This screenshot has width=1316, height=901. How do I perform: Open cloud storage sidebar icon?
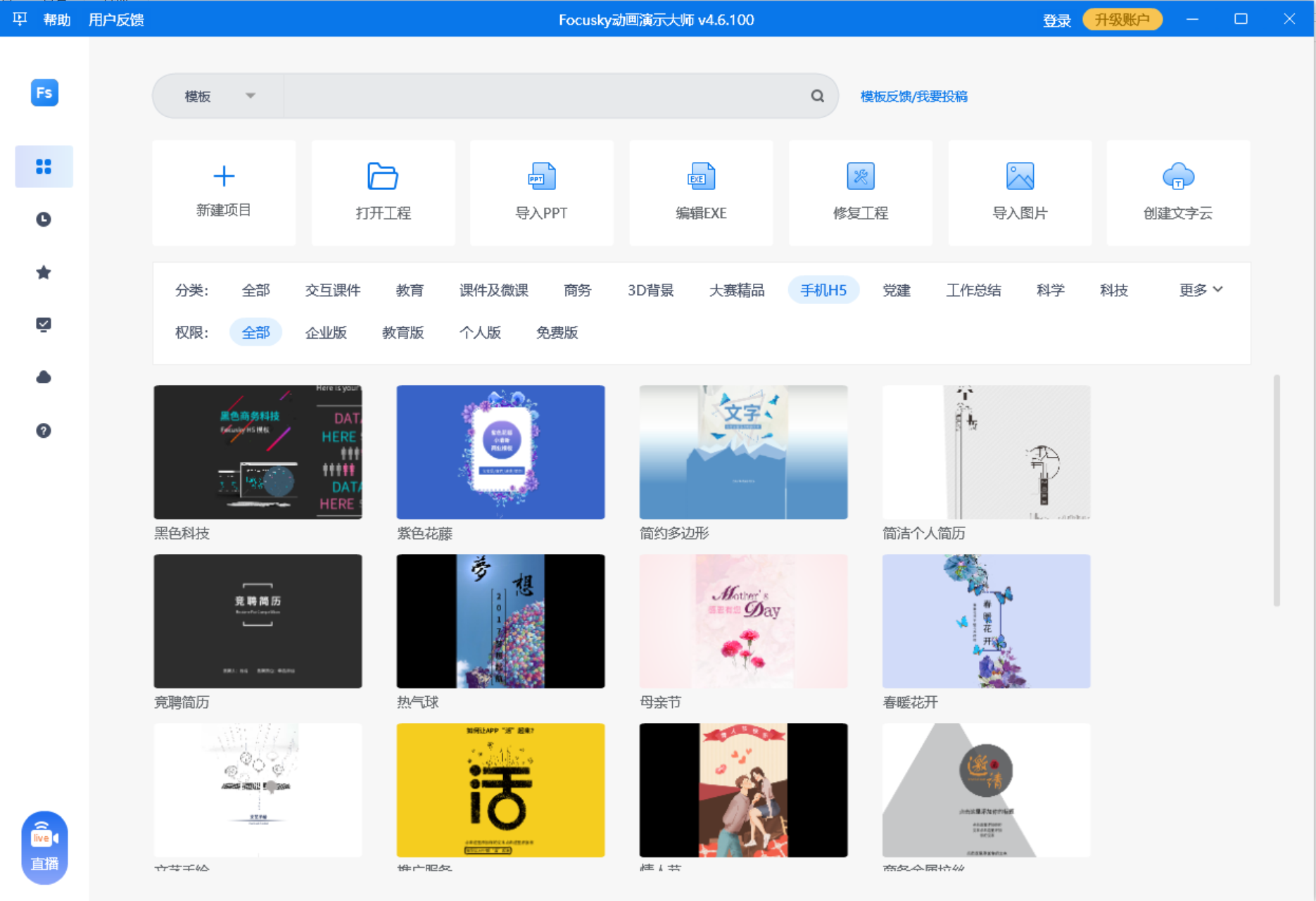(x=44, y=377)
